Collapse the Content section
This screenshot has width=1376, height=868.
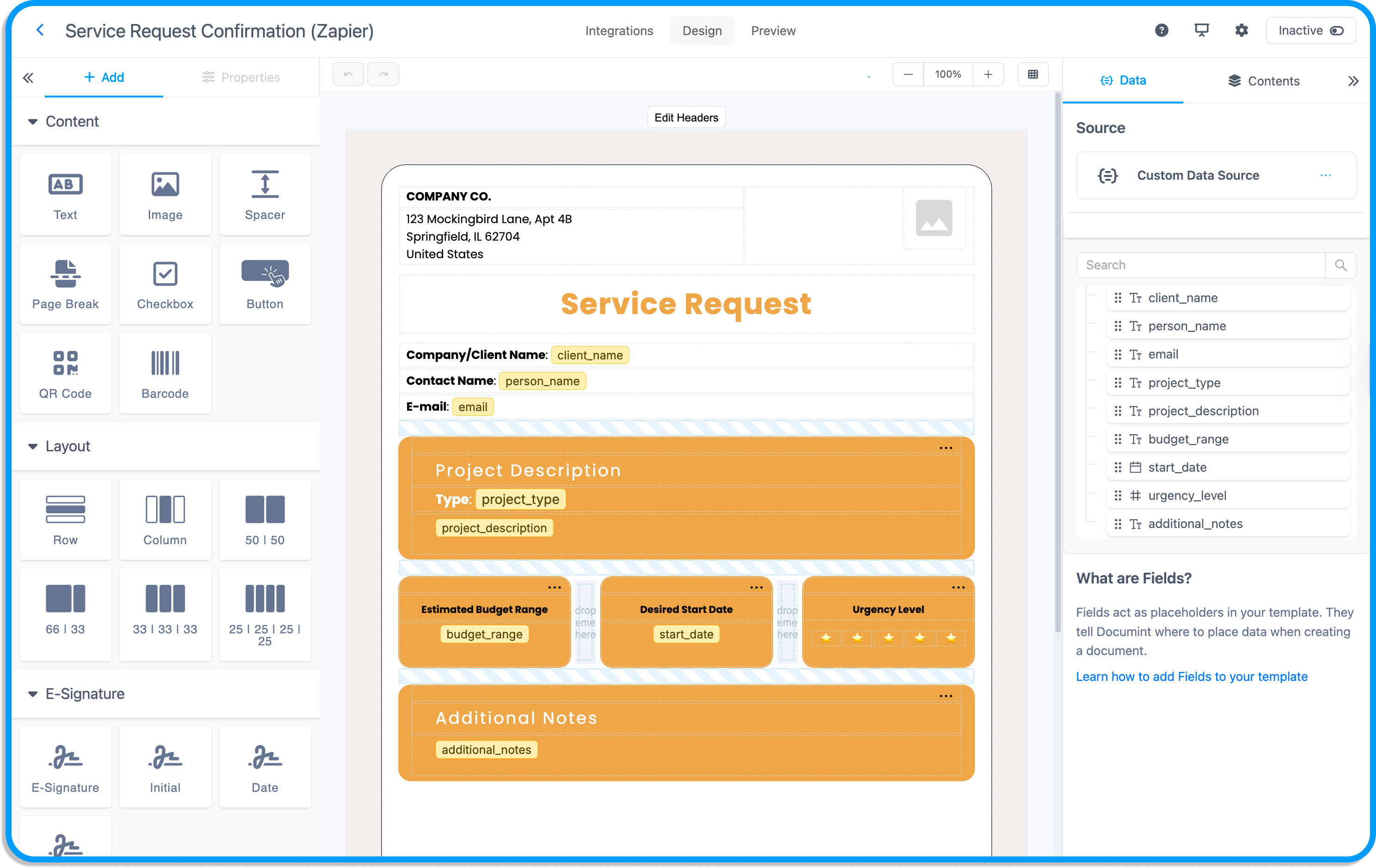tap(32, 121)
